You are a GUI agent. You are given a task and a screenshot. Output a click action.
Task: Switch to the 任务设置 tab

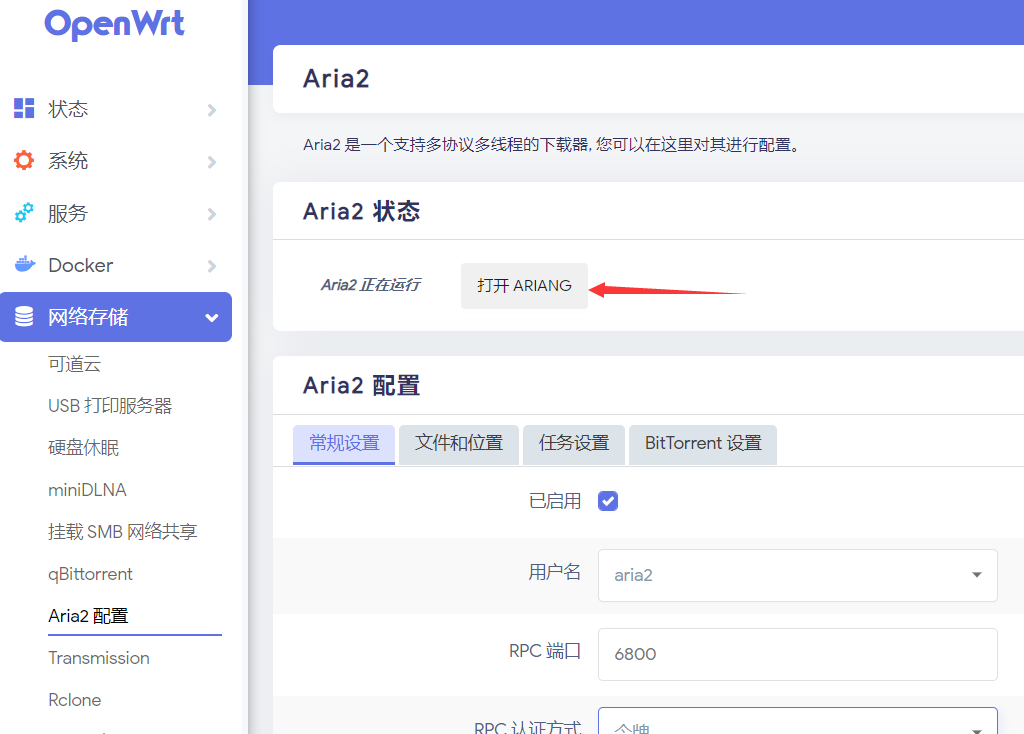[574, 444]
